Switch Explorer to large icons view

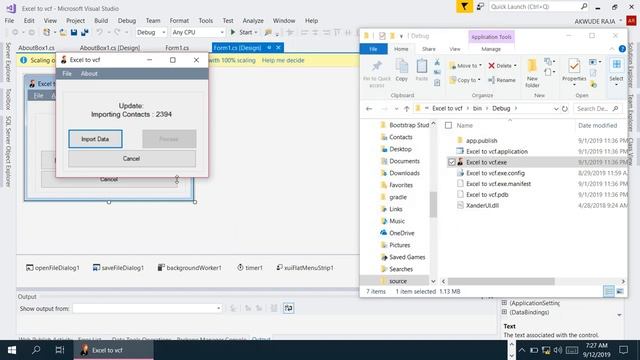point(620,291)
